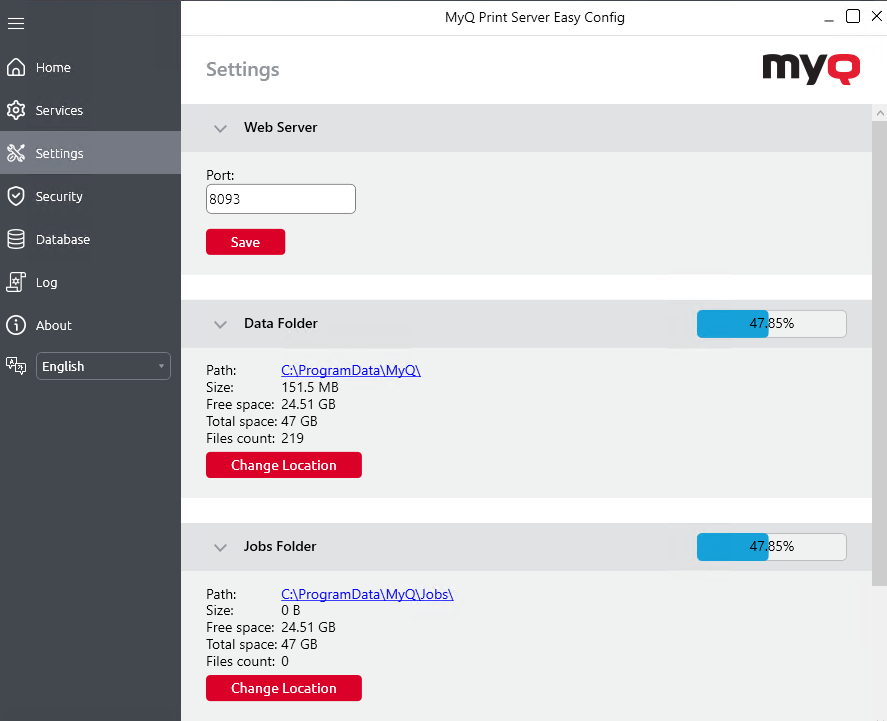The width and height of the screenshot is (887, 721).
Task: Click the Database cylinder icon
Action: [16, 239]
